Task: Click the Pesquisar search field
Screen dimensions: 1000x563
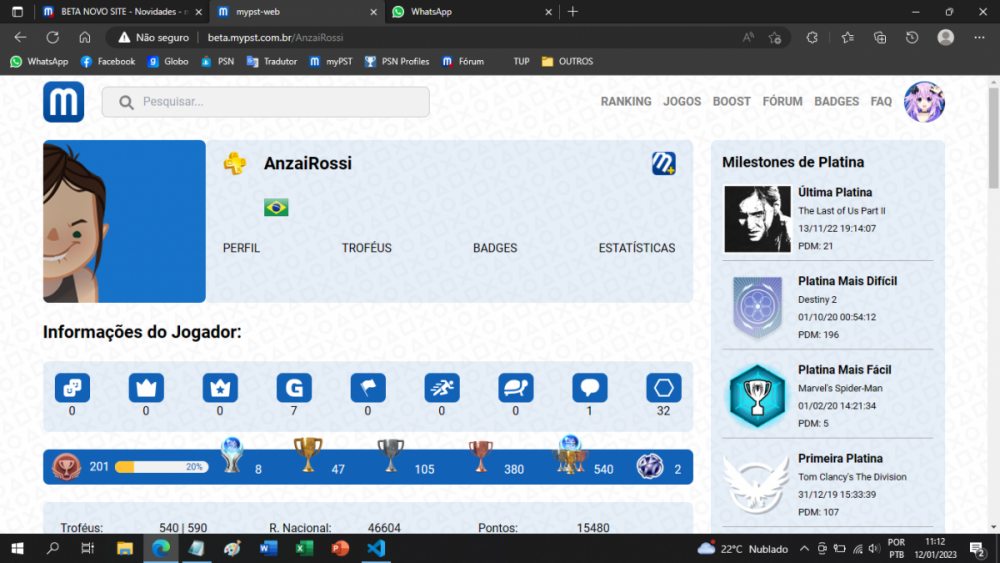Action: tap(265, 102)
